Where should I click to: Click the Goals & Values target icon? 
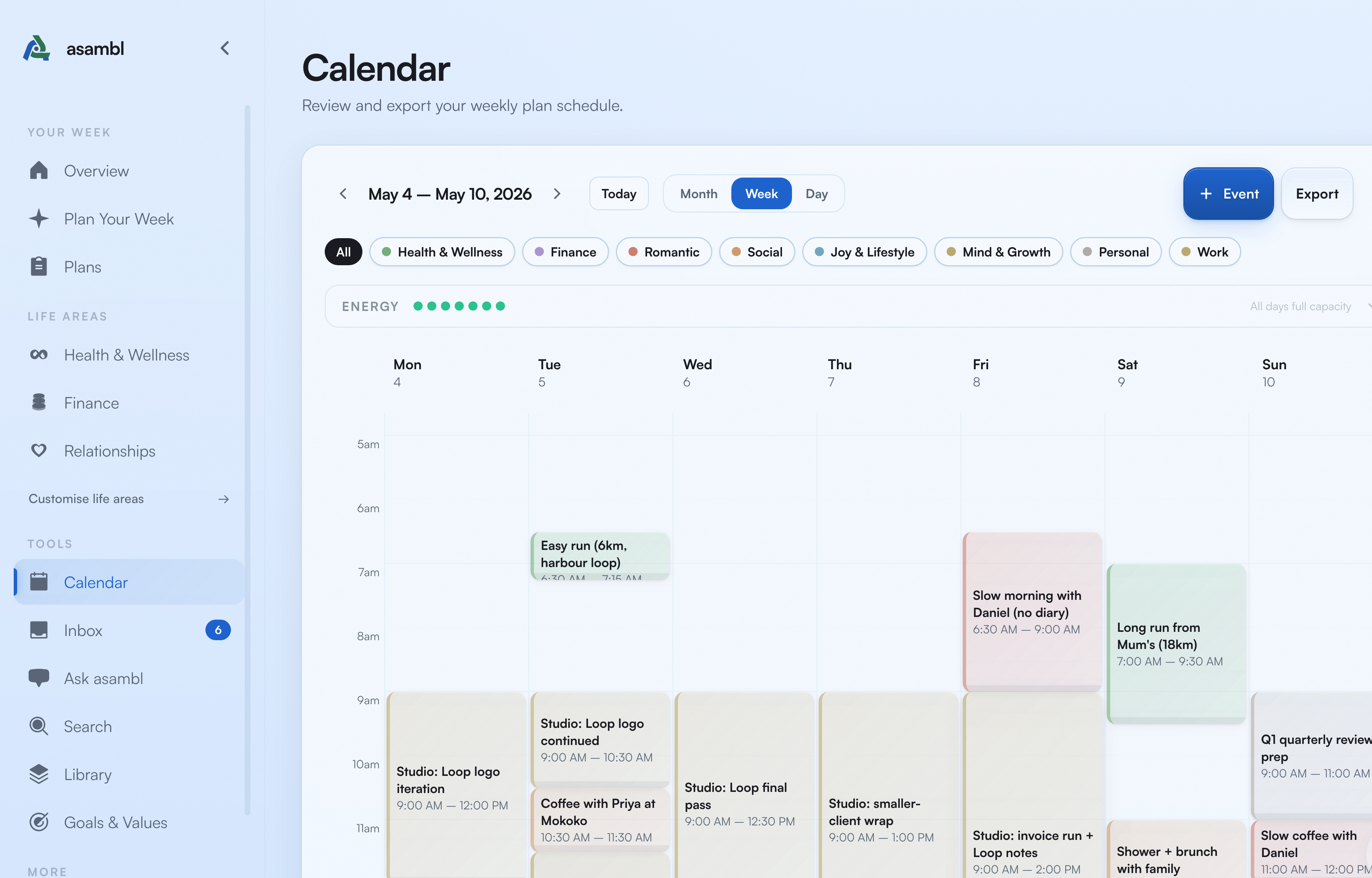pyautogui.click(x=39, y=822)
